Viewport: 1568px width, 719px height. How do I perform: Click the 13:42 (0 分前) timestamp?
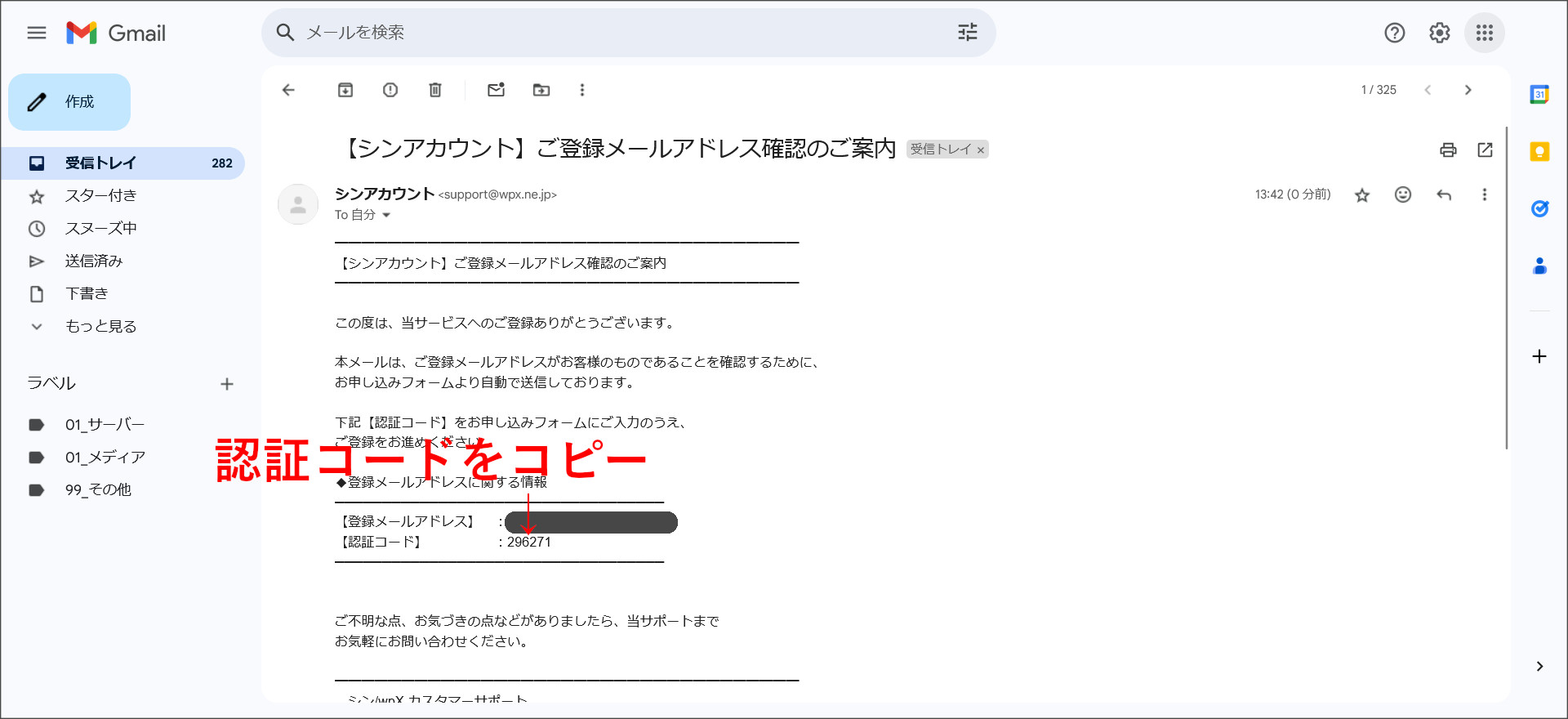tap(1293, 194)
